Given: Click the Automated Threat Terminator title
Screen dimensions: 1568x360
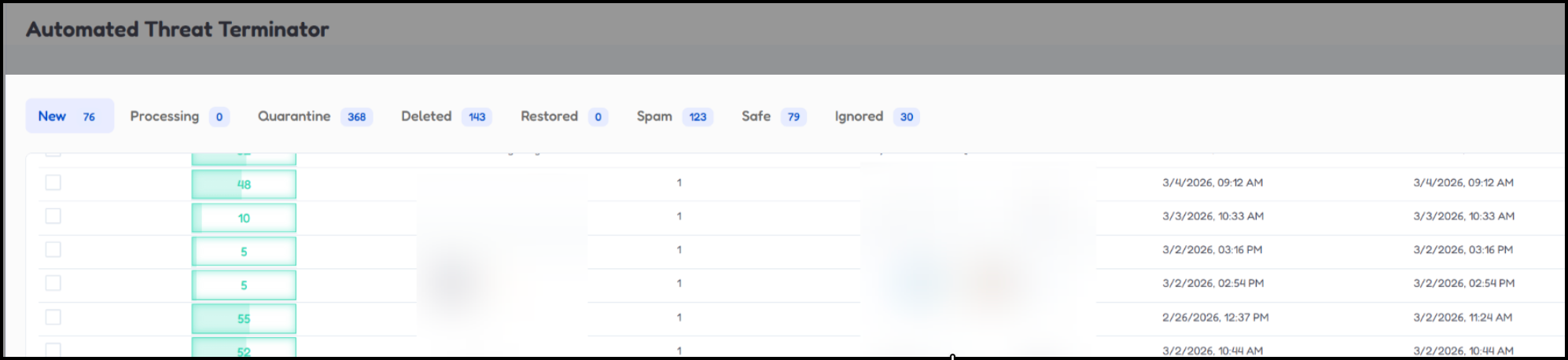Looking at the screenshot, I should point(178,30).
